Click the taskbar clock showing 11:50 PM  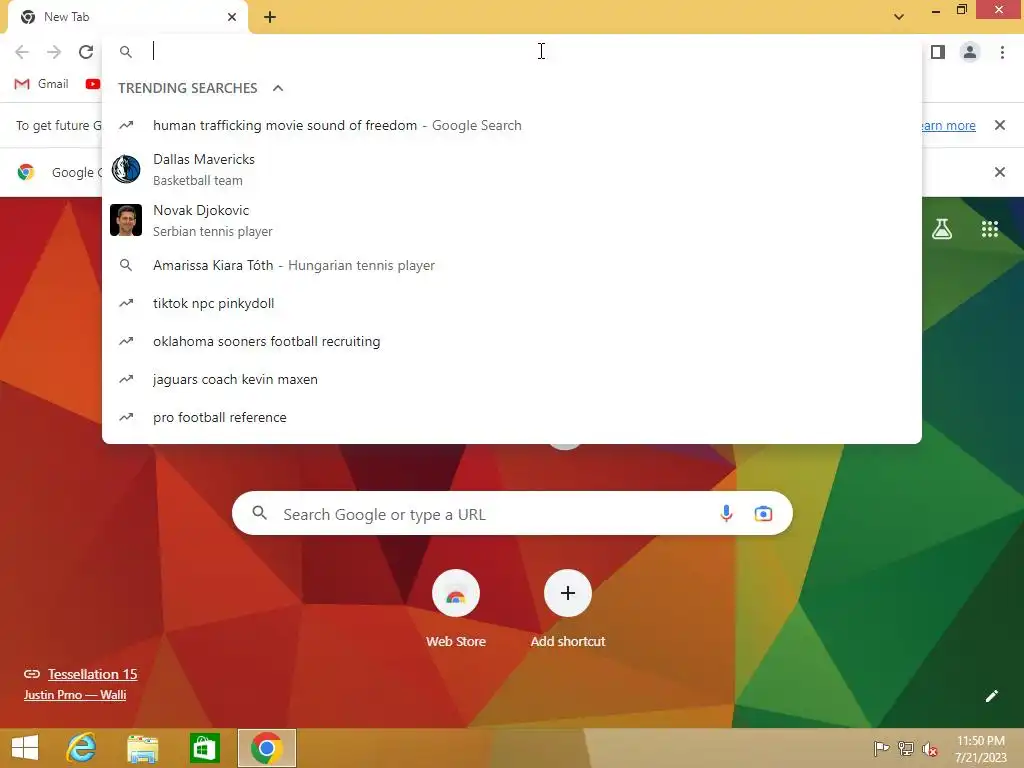[980, 748]
